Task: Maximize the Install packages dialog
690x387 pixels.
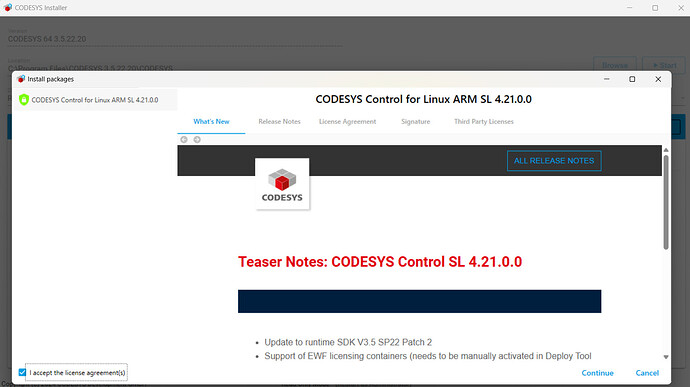Action: pos(632,79)
